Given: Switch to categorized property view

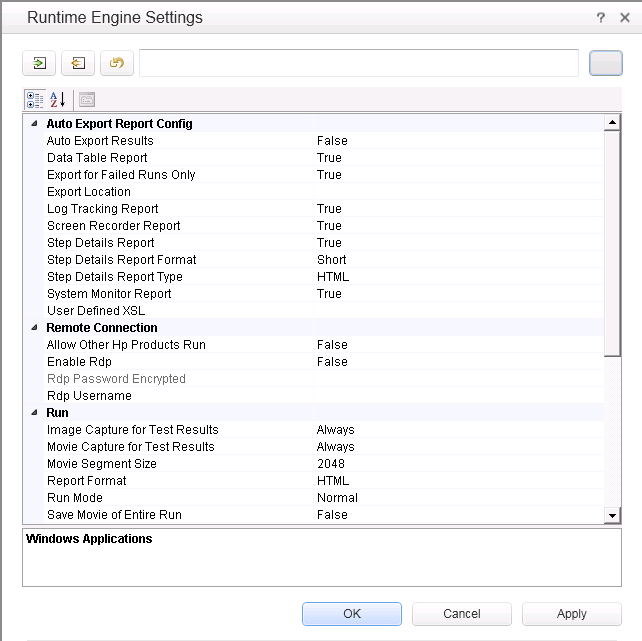Looking at the screenshot, I should point(35,99).
